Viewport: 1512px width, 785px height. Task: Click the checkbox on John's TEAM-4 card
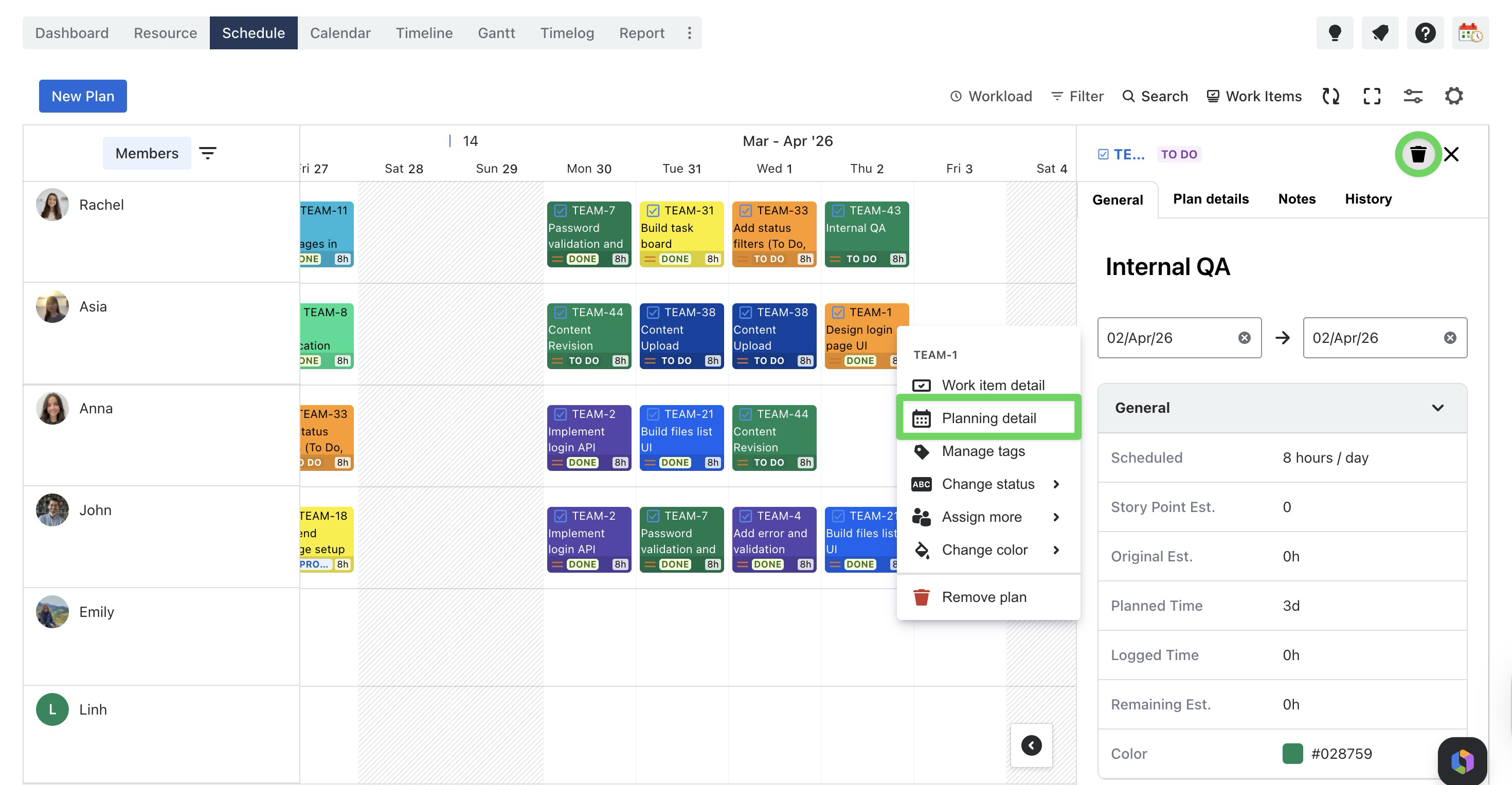point(745,516)
